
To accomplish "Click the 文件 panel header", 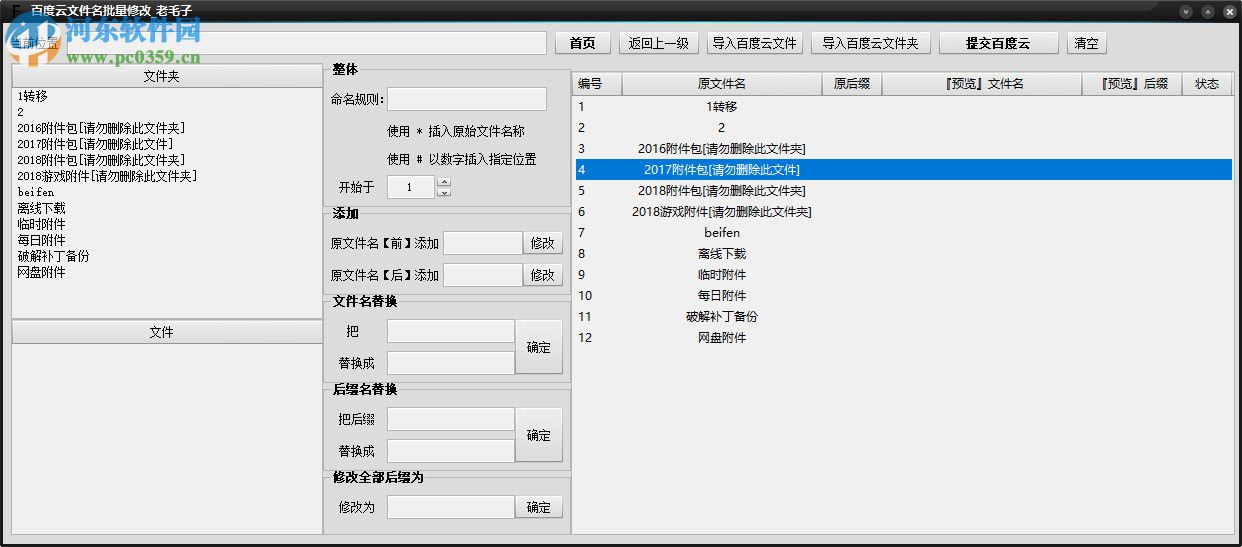I will pyautogui.click(x=167, y=332).
